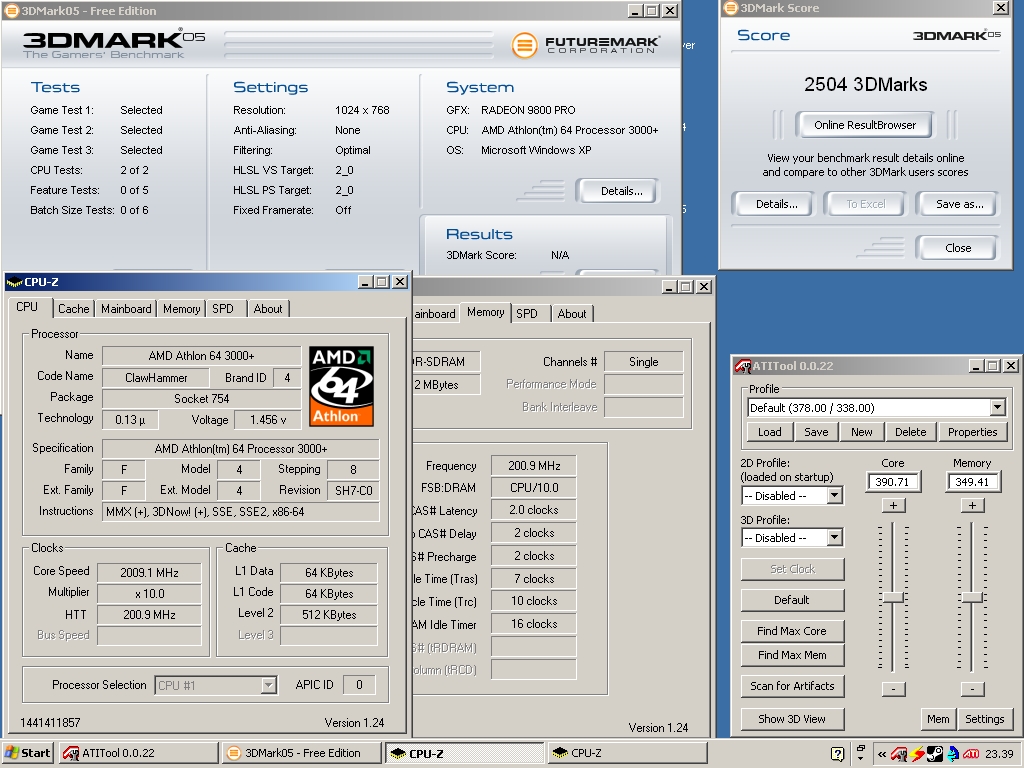Open the ATITool icon in the system tray
The width and height of the screenshot is (1024, 768).
(899, 754)
